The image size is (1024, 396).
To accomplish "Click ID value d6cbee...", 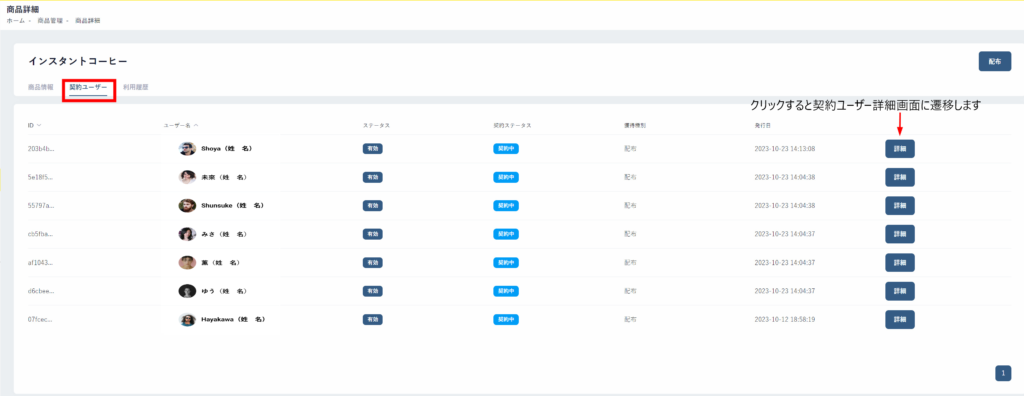I will [x=41, y=291].
